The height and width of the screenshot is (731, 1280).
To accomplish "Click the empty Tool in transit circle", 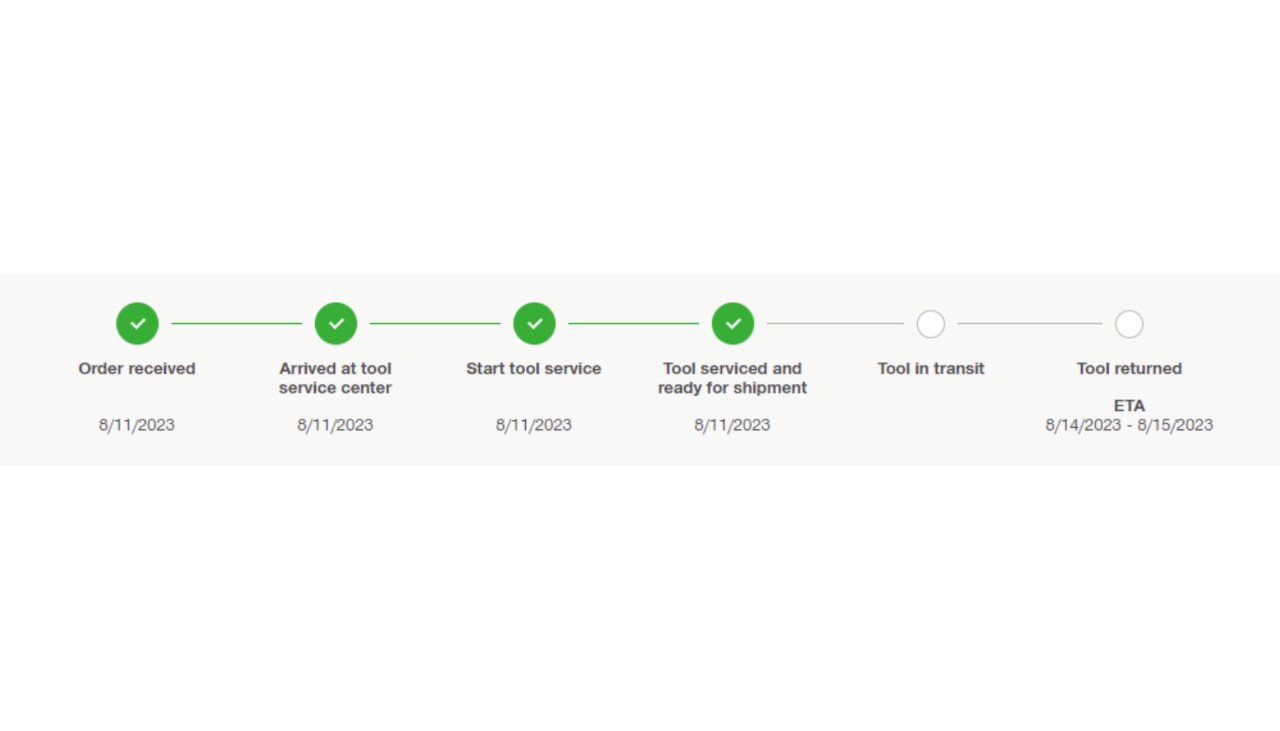I will 931,324.
